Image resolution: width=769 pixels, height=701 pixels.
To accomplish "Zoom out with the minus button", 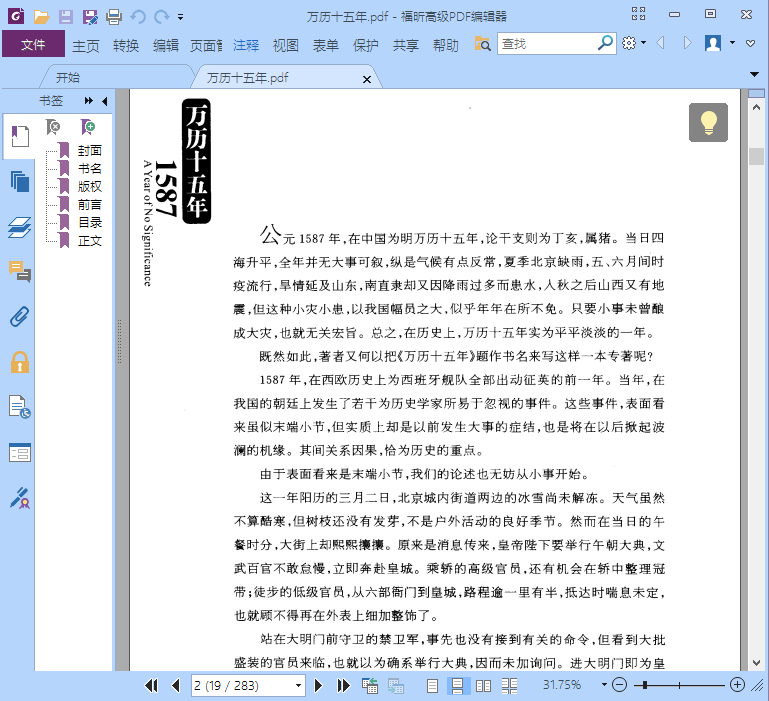I will [619, 685].
